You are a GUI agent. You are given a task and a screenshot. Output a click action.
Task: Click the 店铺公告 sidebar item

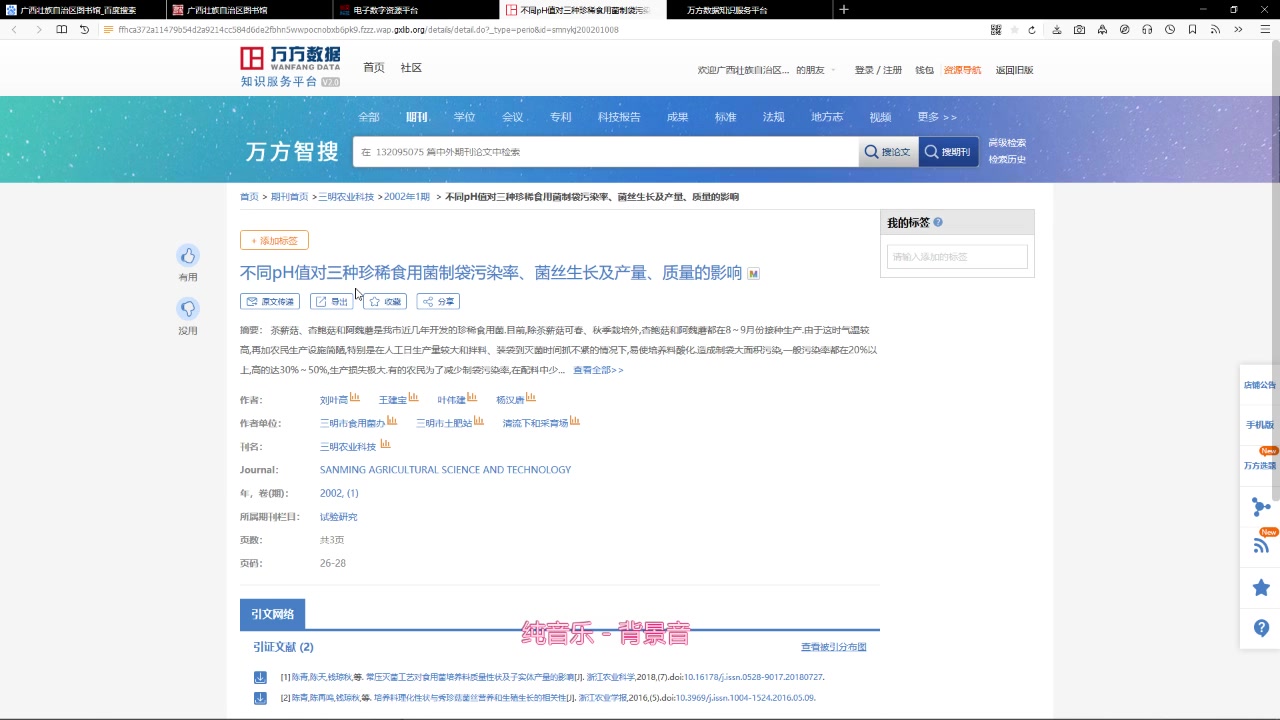1260,385
